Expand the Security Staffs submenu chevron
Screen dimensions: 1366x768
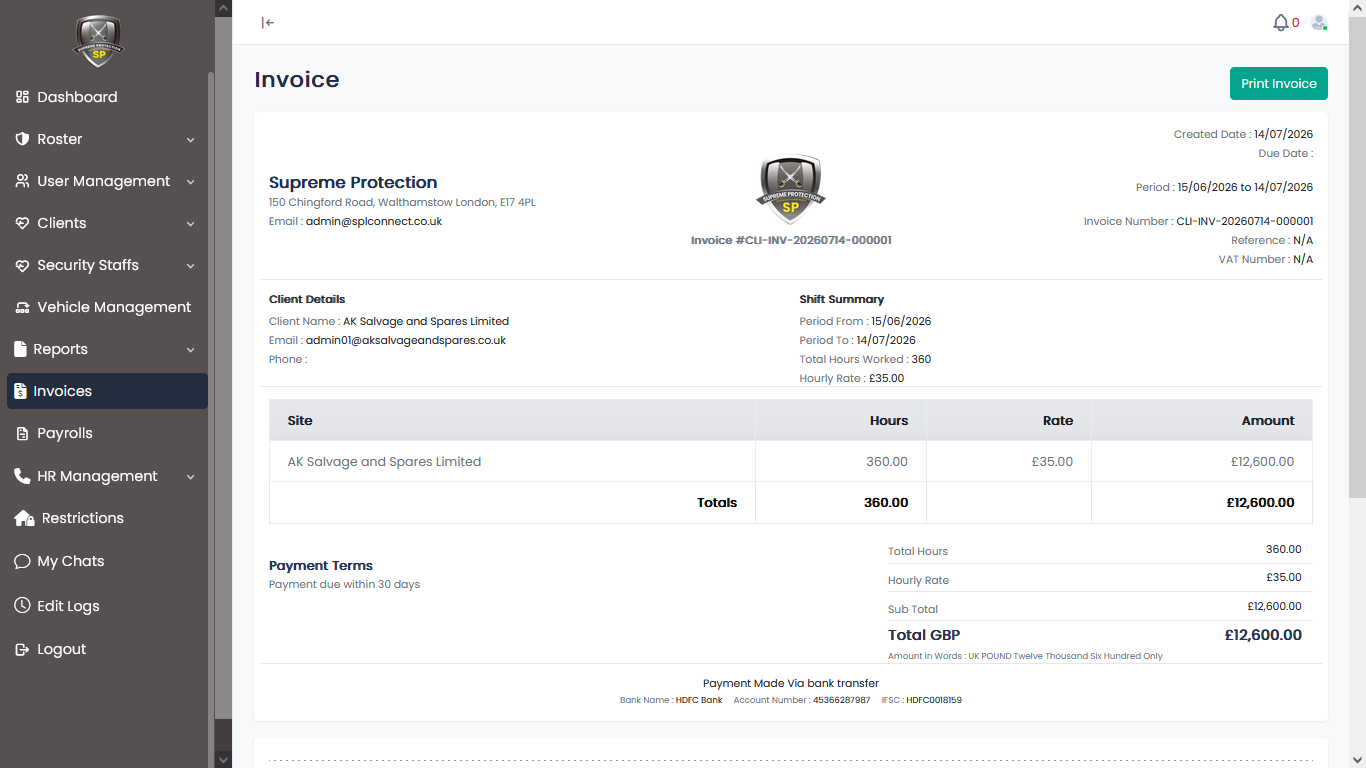pyautogui.click(x=190, y=266)
